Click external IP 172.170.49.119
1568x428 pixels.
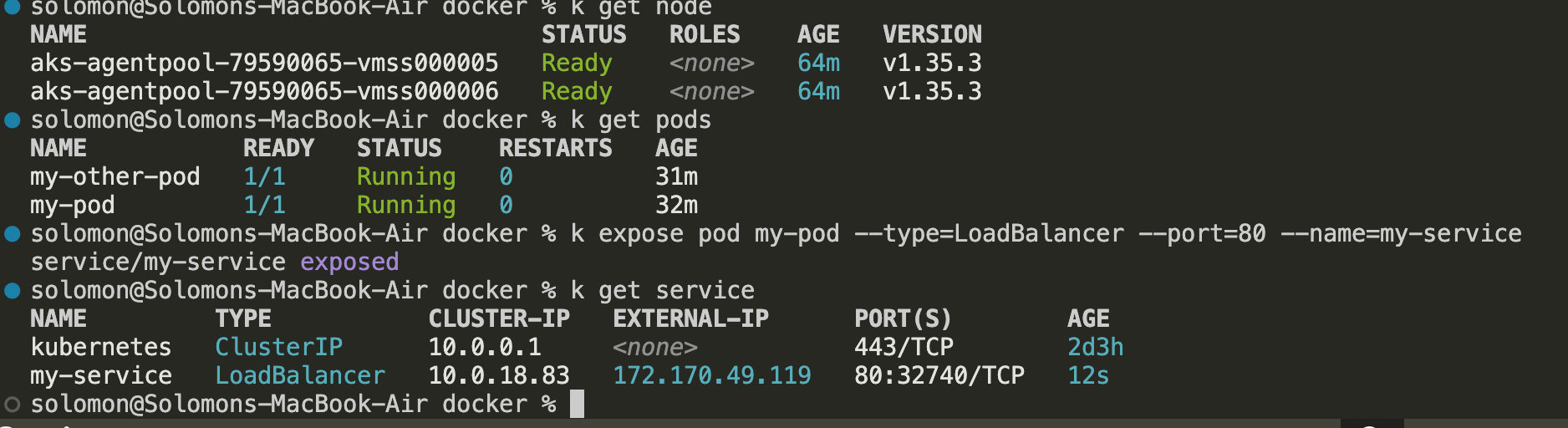coord(712,375)
